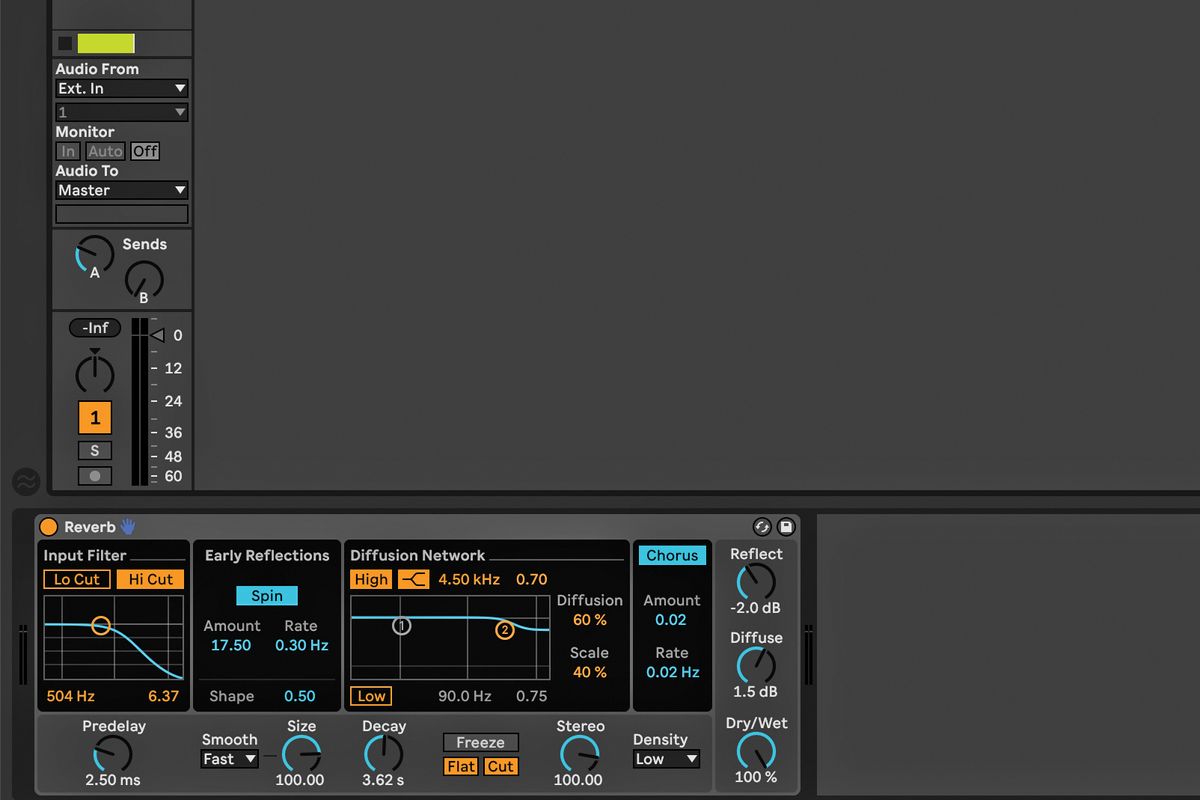Select Off for track monitoring
The height and width of the screenshot is (800, 1200).
[x=144, y=151]
